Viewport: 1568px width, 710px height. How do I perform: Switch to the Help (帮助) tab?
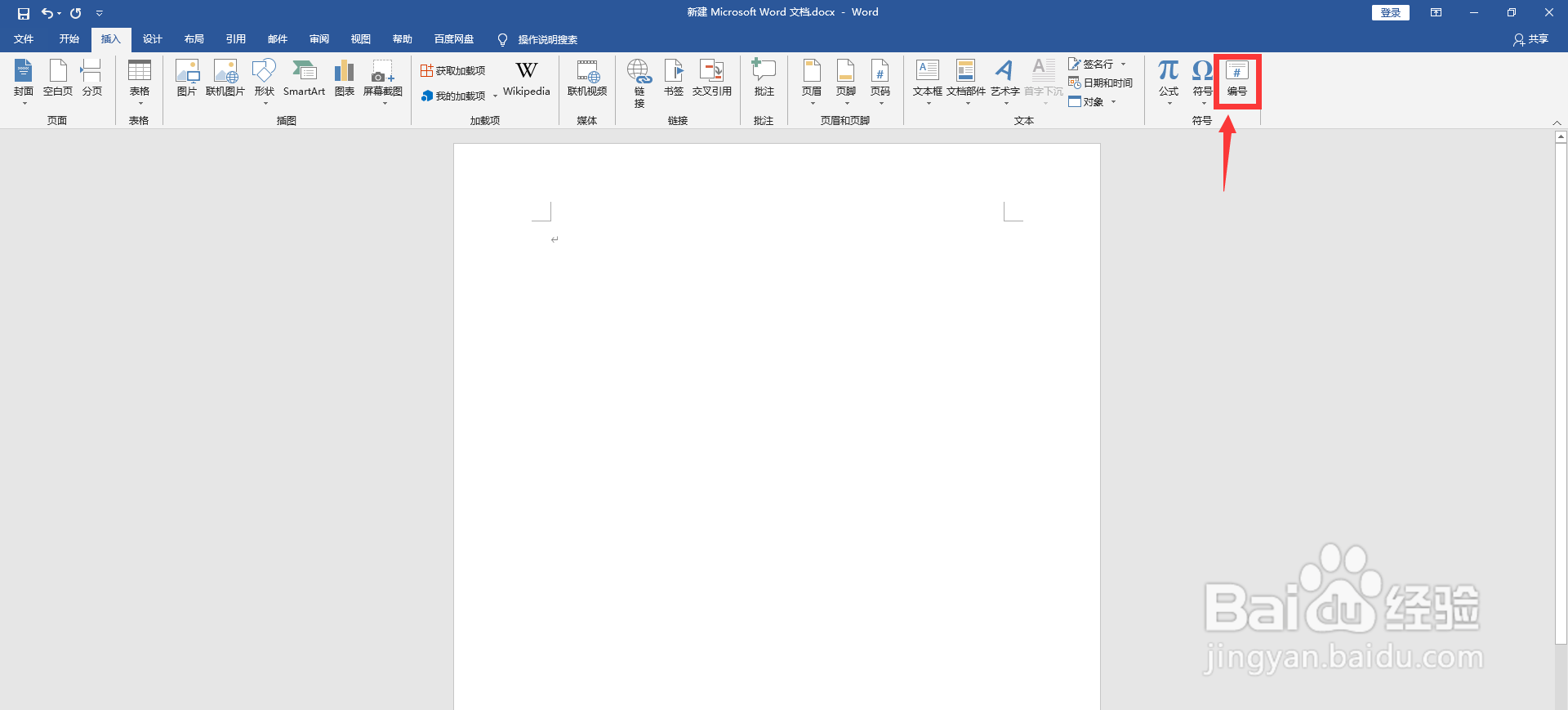coord(403,39)
